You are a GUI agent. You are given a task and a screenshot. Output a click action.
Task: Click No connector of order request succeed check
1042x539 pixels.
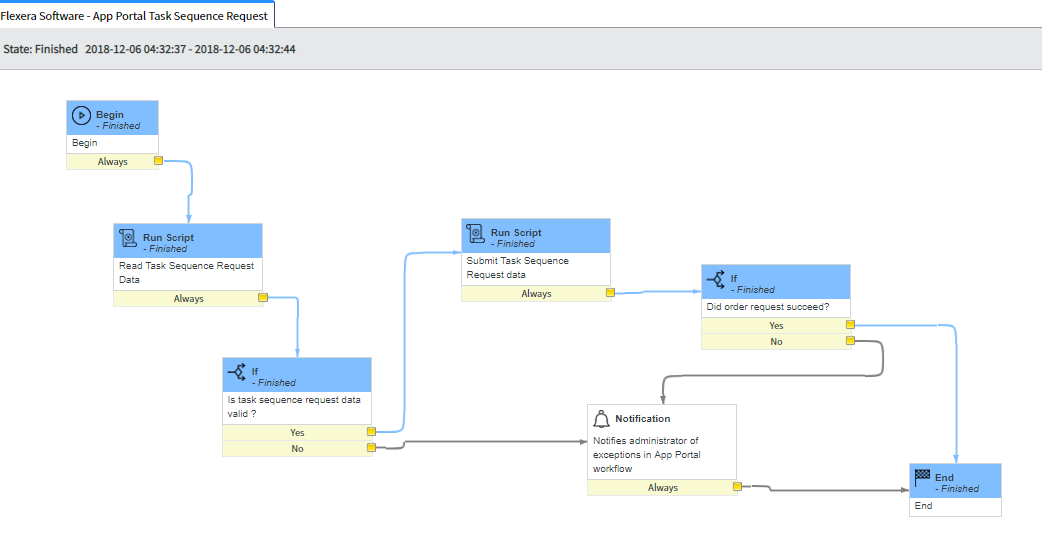tap(850, 341)
